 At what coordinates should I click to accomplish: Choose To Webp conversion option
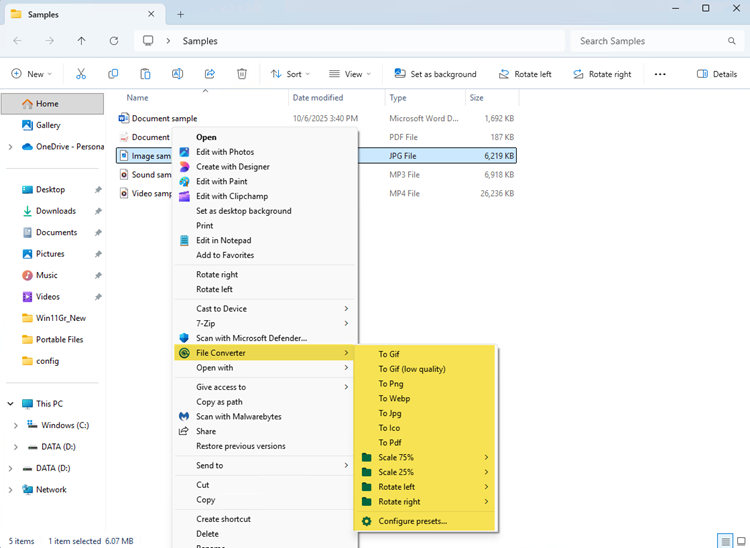click(394, 398)
